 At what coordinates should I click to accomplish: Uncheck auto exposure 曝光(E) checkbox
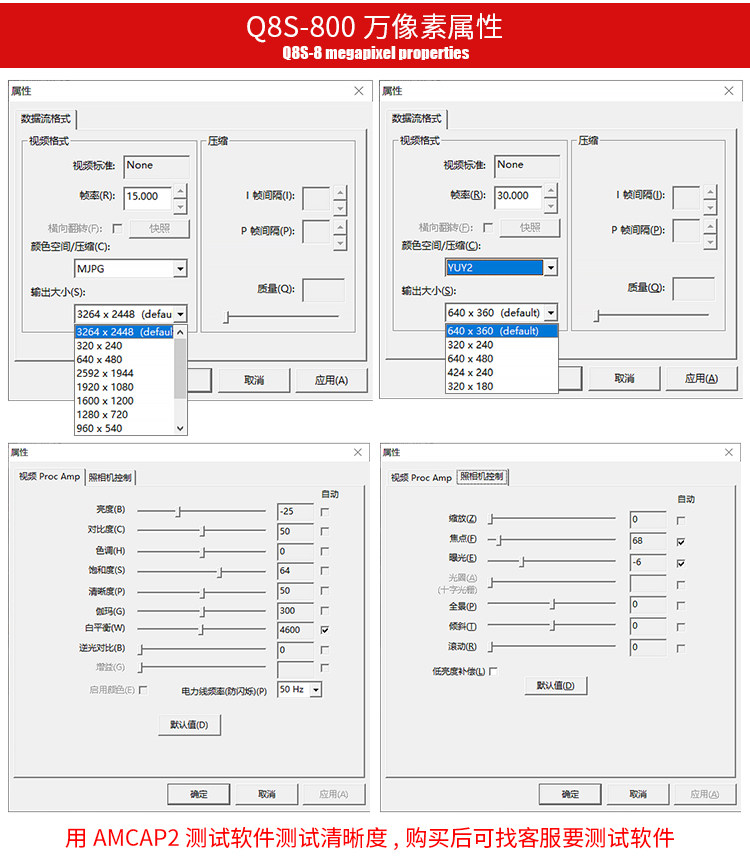pos(681,563)
